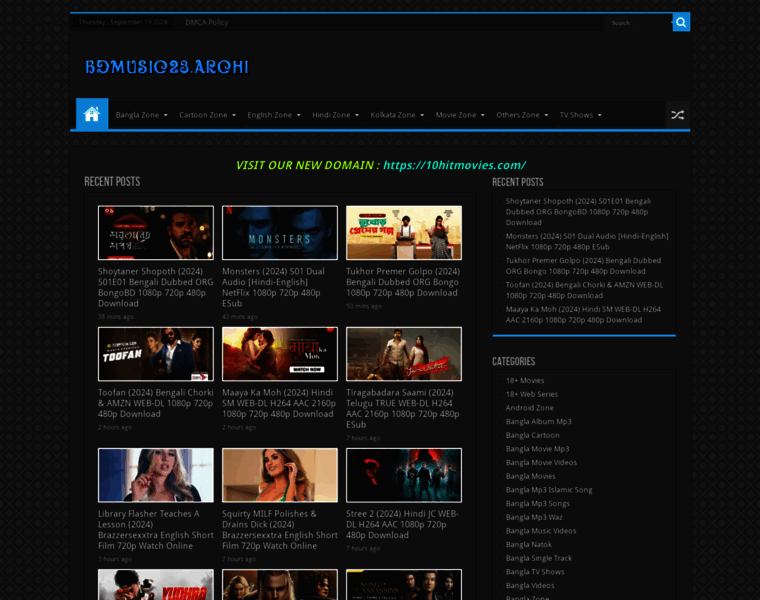The height and width of the screenshot is (600, 760).
Task: Open the Bangla Album Mp3 category
Action: (538, 421)
